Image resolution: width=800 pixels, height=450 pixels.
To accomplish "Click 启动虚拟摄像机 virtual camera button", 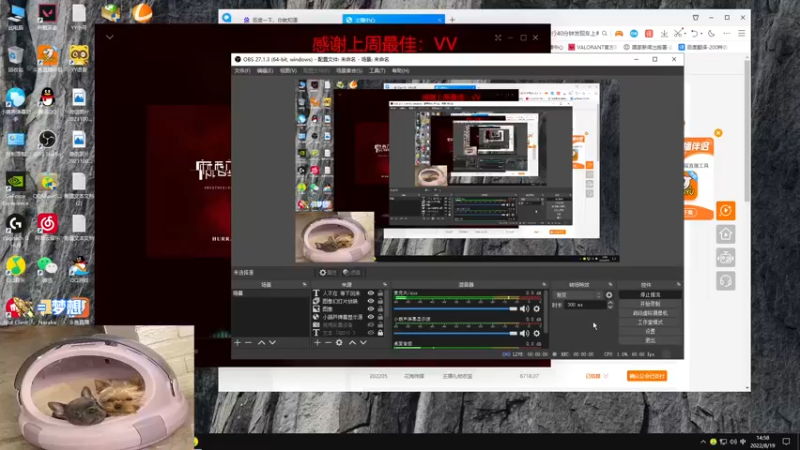I will [x=650, y=313].
